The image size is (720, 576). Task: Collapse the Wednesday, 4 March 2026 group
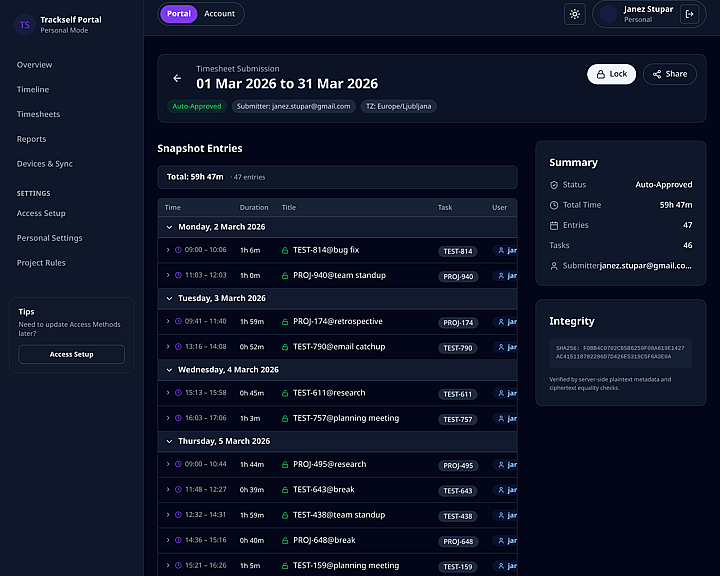169,370
